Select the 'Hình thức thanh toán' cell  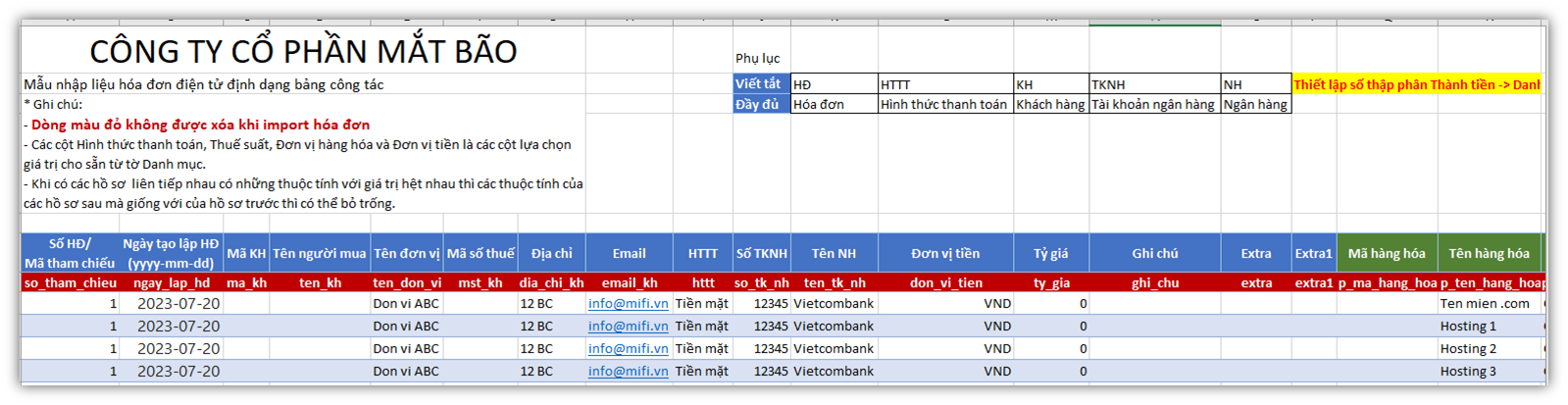pyautogui.click(x=943, y=104)
